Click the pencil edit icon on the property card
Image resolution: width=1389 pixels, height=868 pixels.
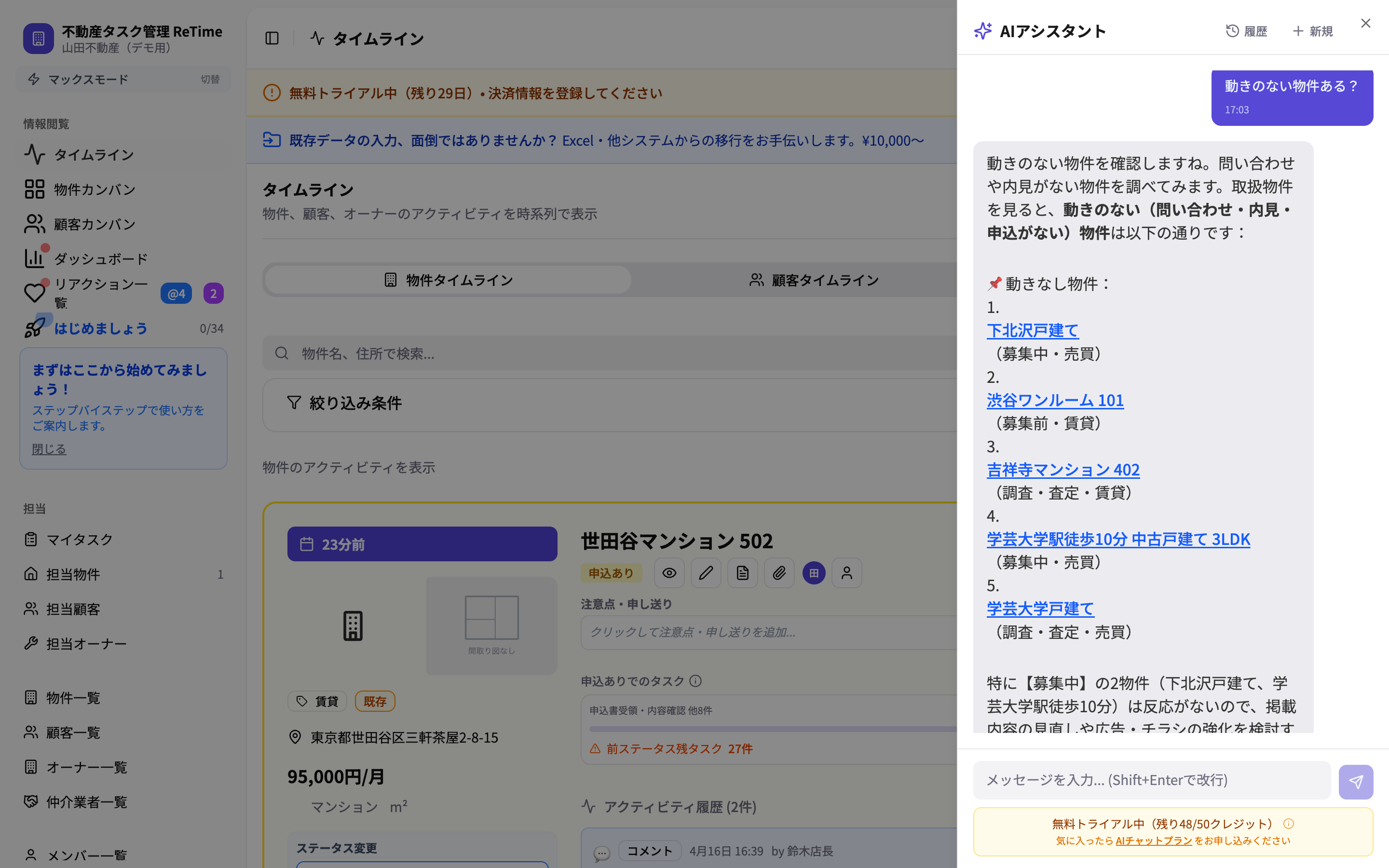pos(706,573)
